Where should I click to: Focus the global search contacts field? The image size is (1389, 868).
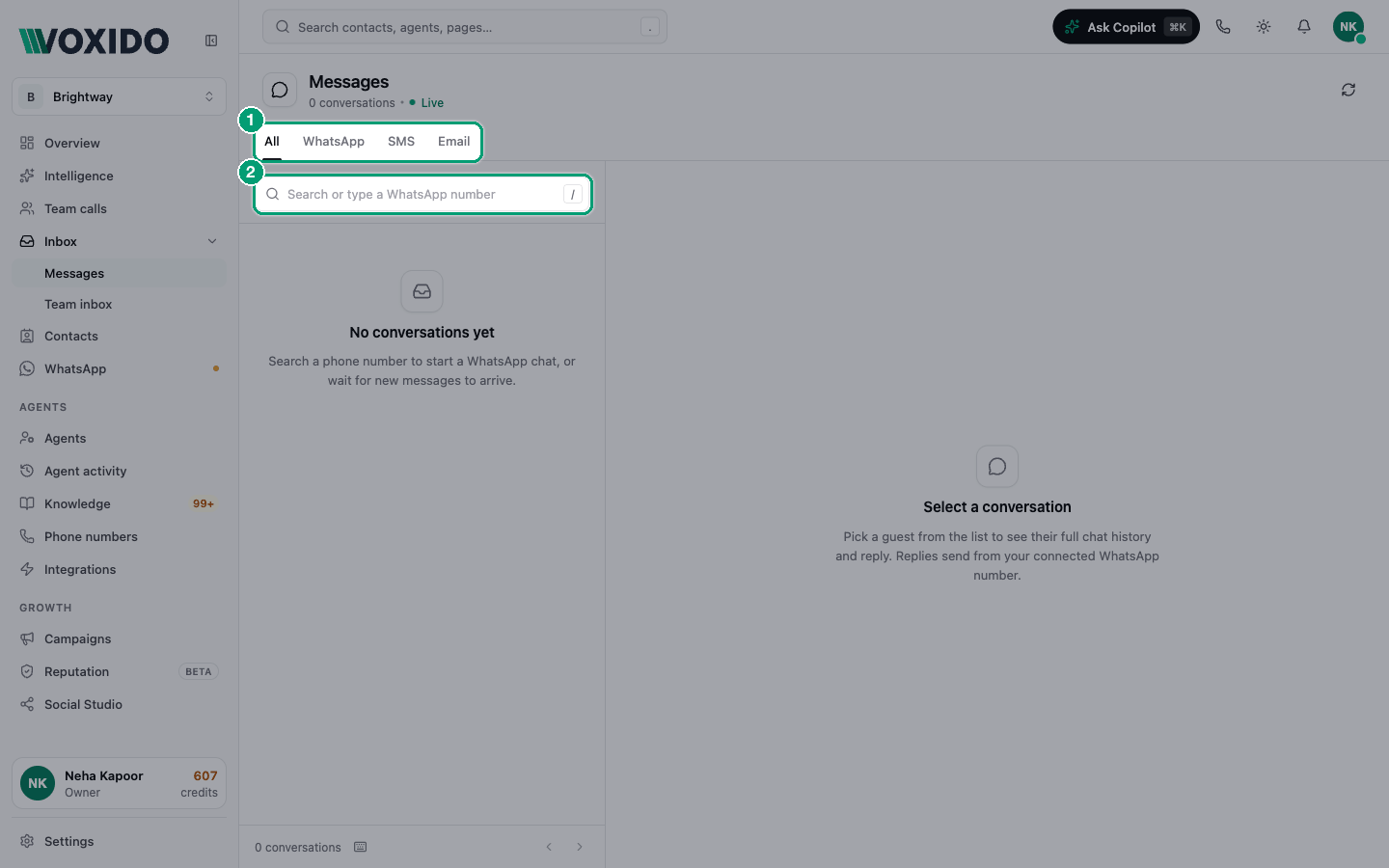pyautogui.click(x=465, y=27)
